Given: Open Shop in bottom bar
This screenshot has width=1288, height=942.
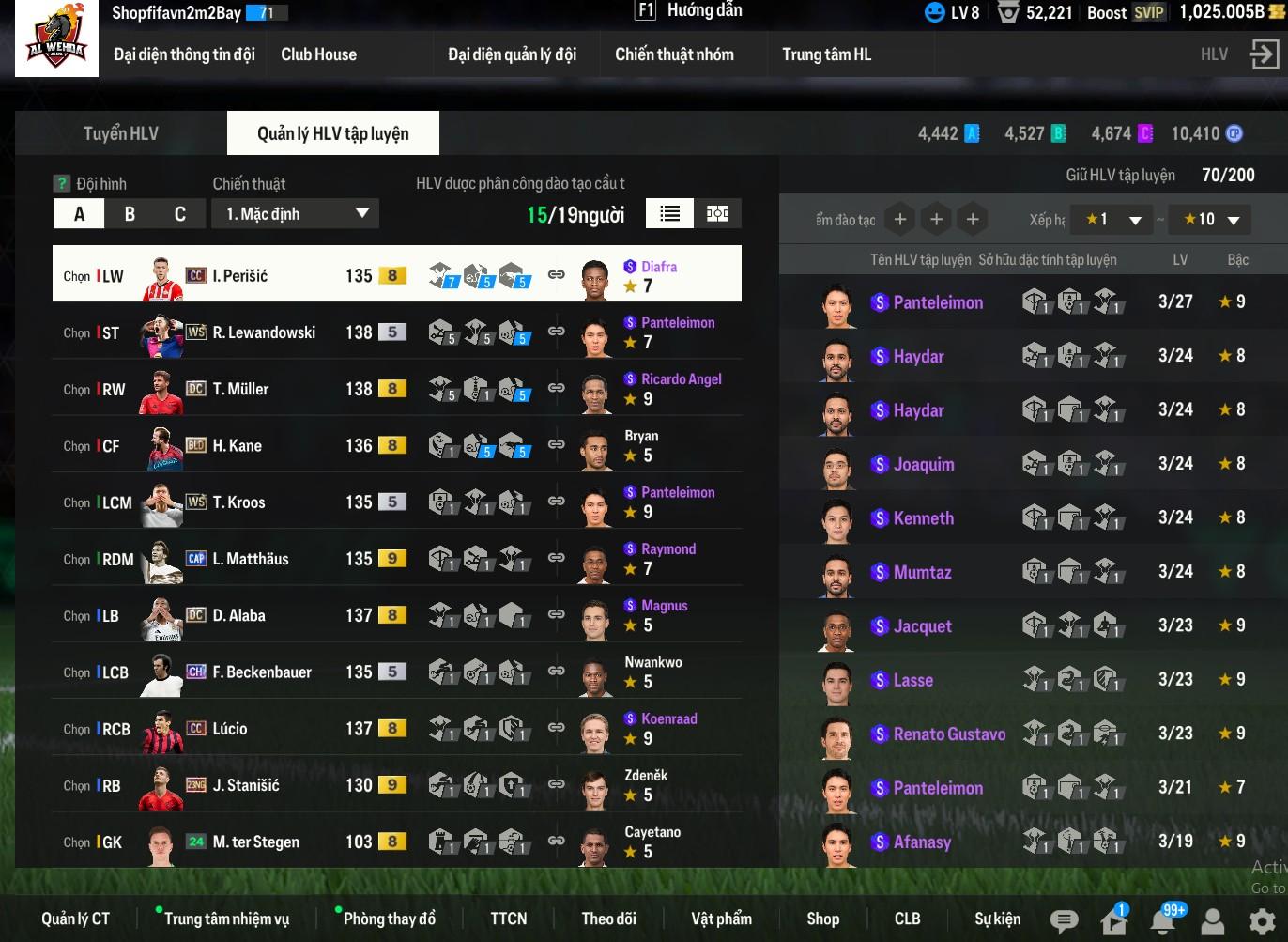Looking at the screenshot, I should (823, 919).
